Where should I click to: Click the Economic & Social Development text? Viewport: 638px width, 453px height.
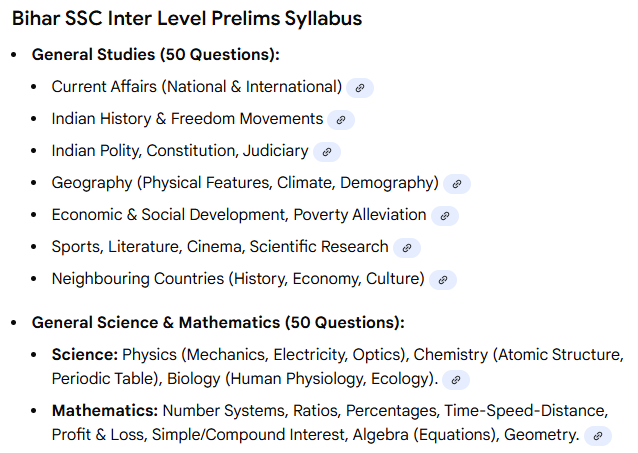pyautogui.click(x=170, y=215)
